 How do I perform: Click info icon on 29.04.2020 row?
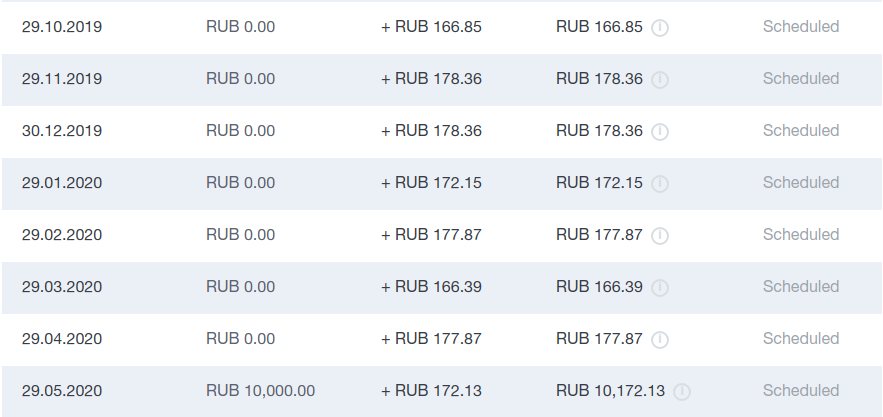tap(660, 339)
